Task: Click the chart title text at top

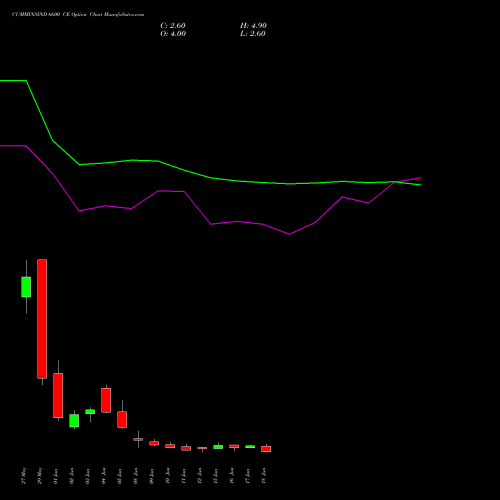Action: [x=78, y=15]
